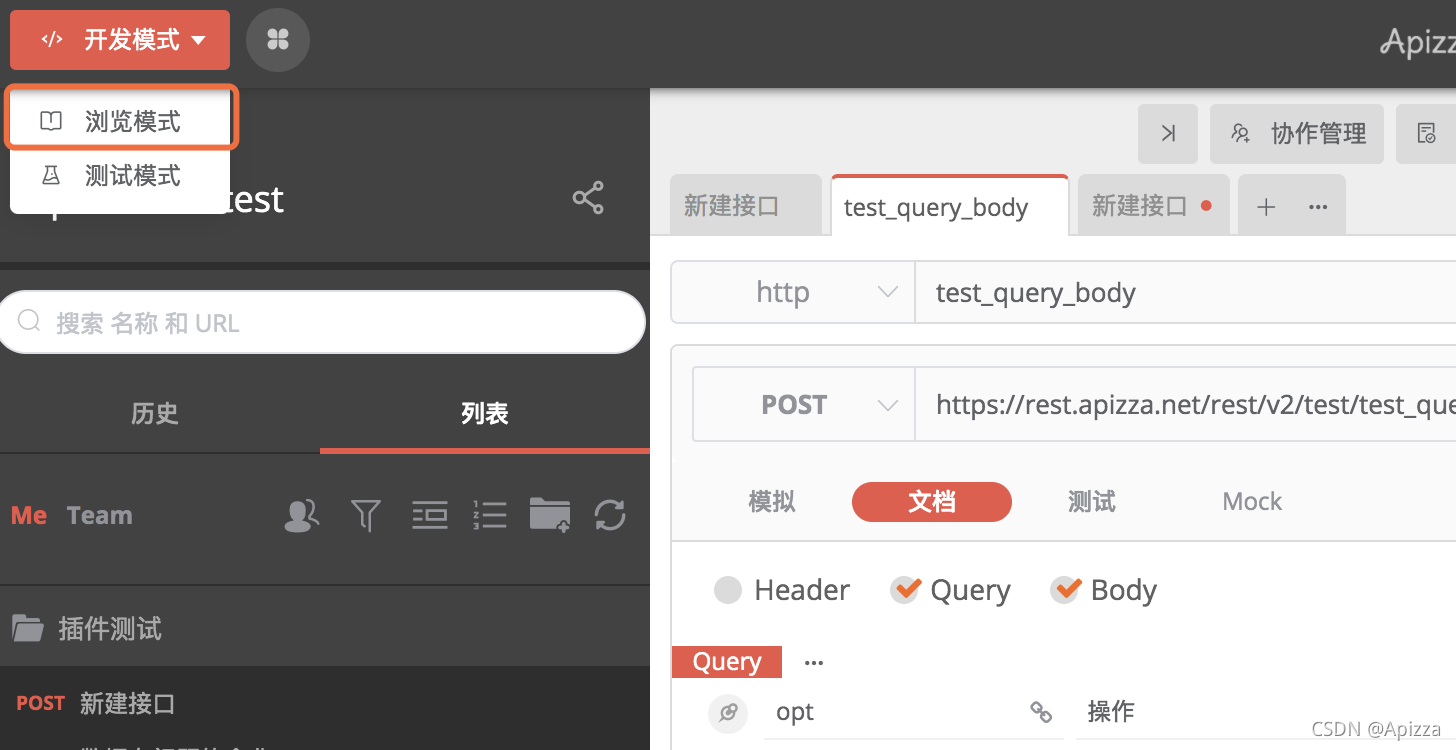1456x750 pixels.
Task: Expand the 插件测试 folder
Action: point(325,628)
